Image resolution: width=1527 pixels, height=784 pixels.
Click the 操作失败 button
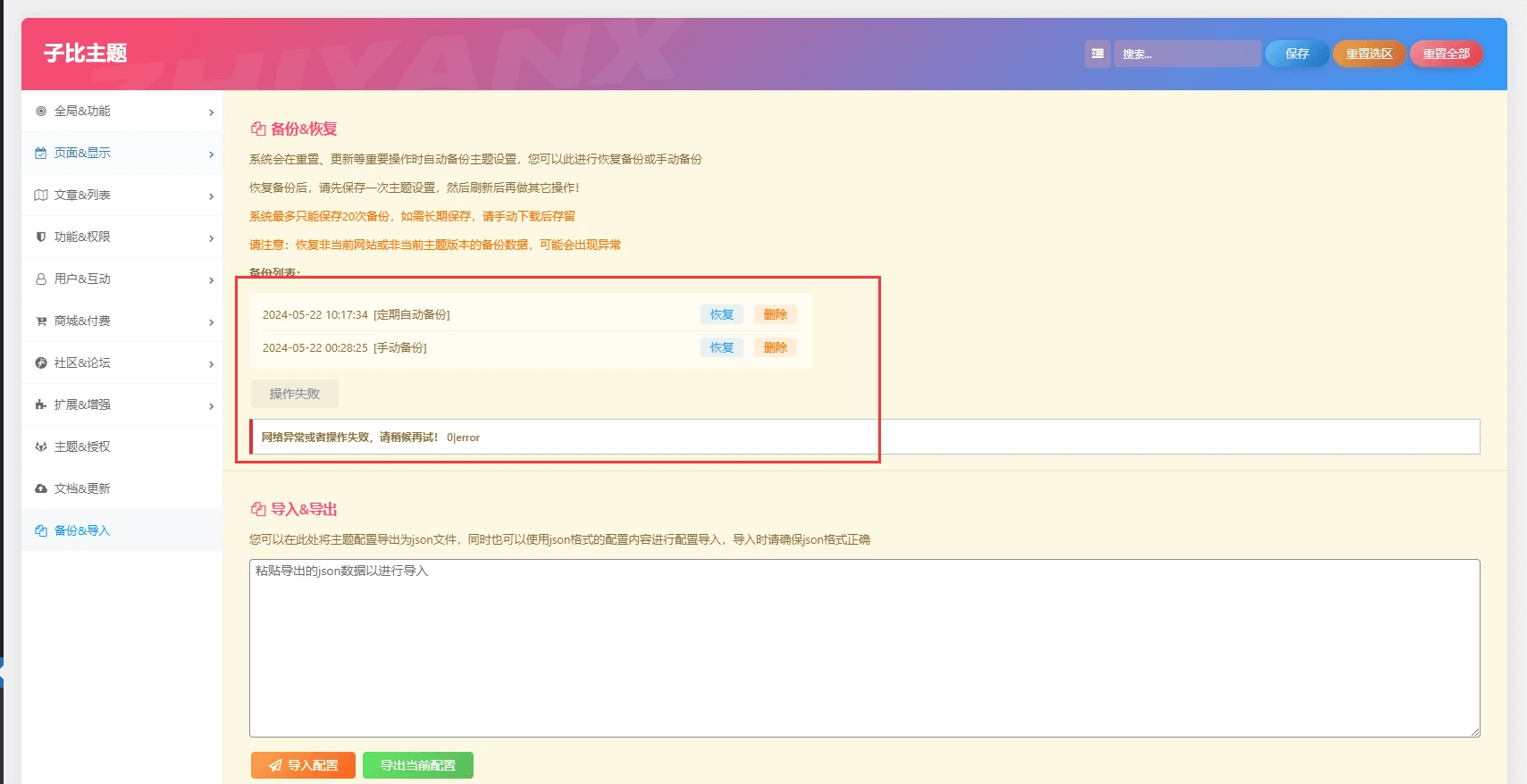coord(295,394)
